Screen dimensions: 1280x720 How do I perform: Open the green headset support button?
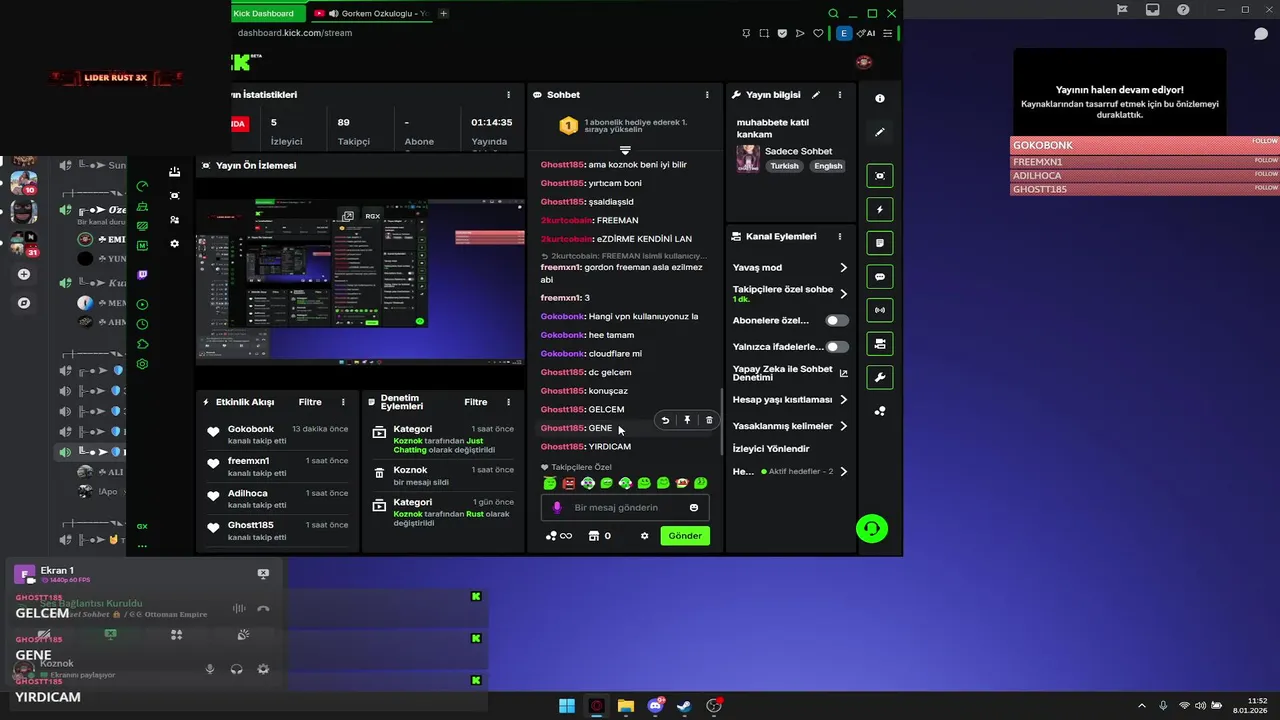click(872, 529)
